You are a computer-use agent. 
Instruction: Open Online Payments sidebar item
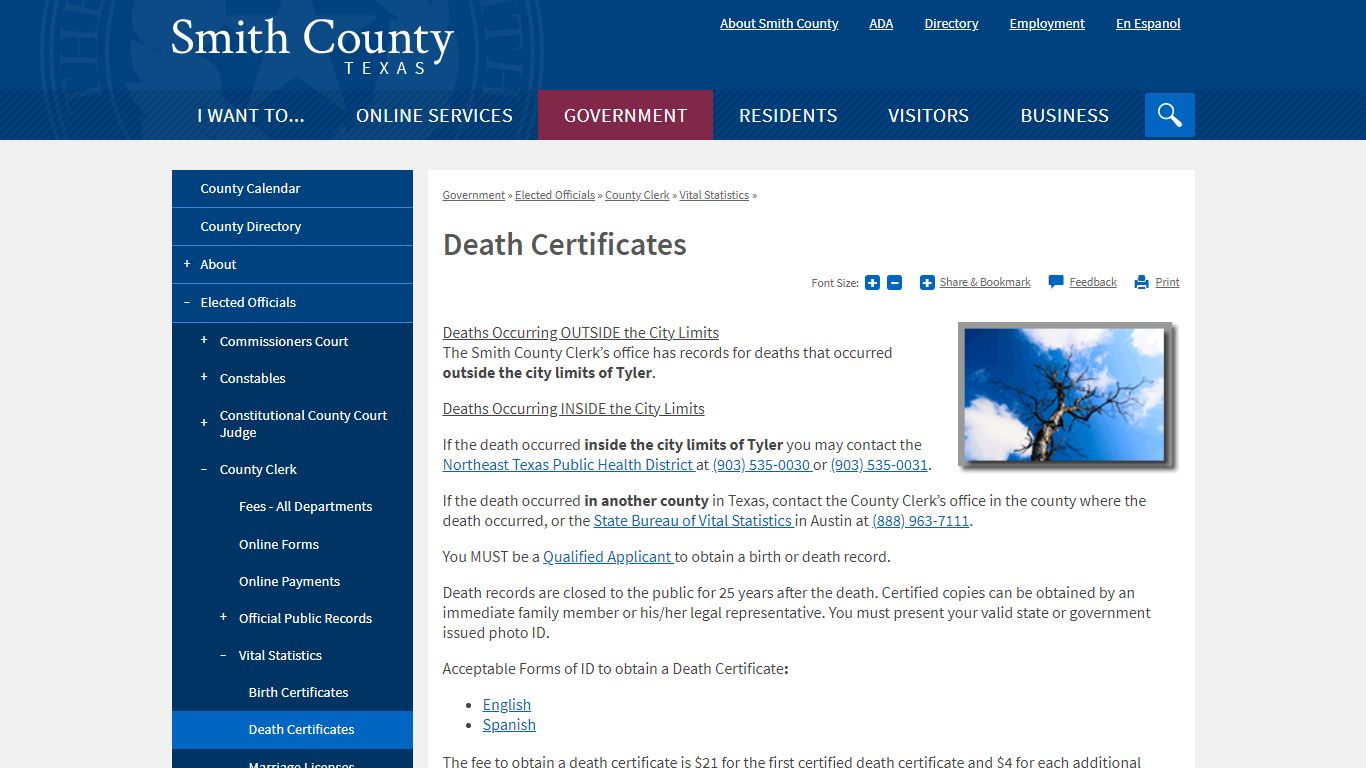(289, 582)
